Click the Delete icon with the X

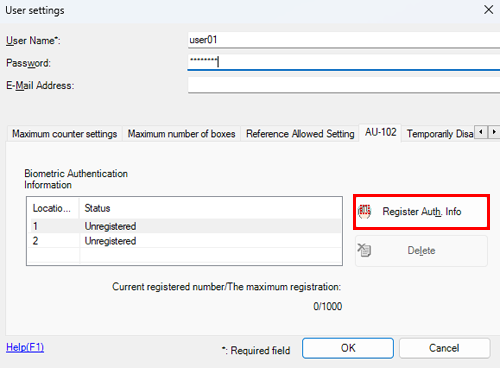coord(364,250)
